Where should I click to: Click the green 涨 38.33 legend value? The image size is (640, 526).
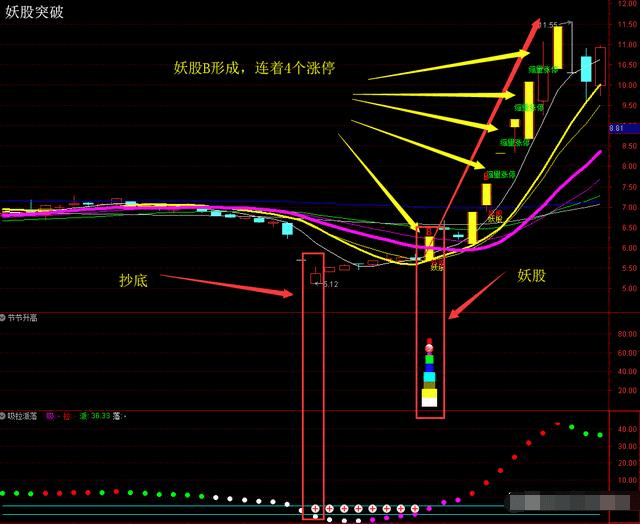[95, 416]
